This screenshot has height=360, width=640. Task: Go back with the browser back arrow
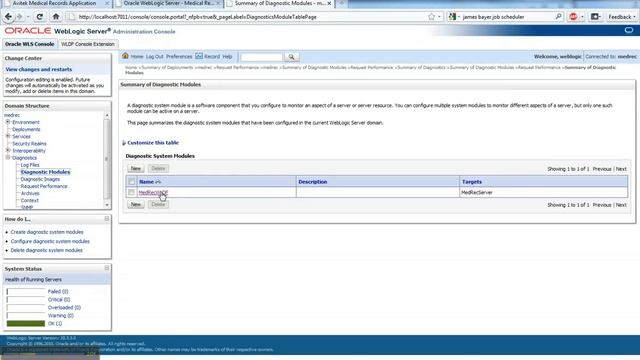8,17
